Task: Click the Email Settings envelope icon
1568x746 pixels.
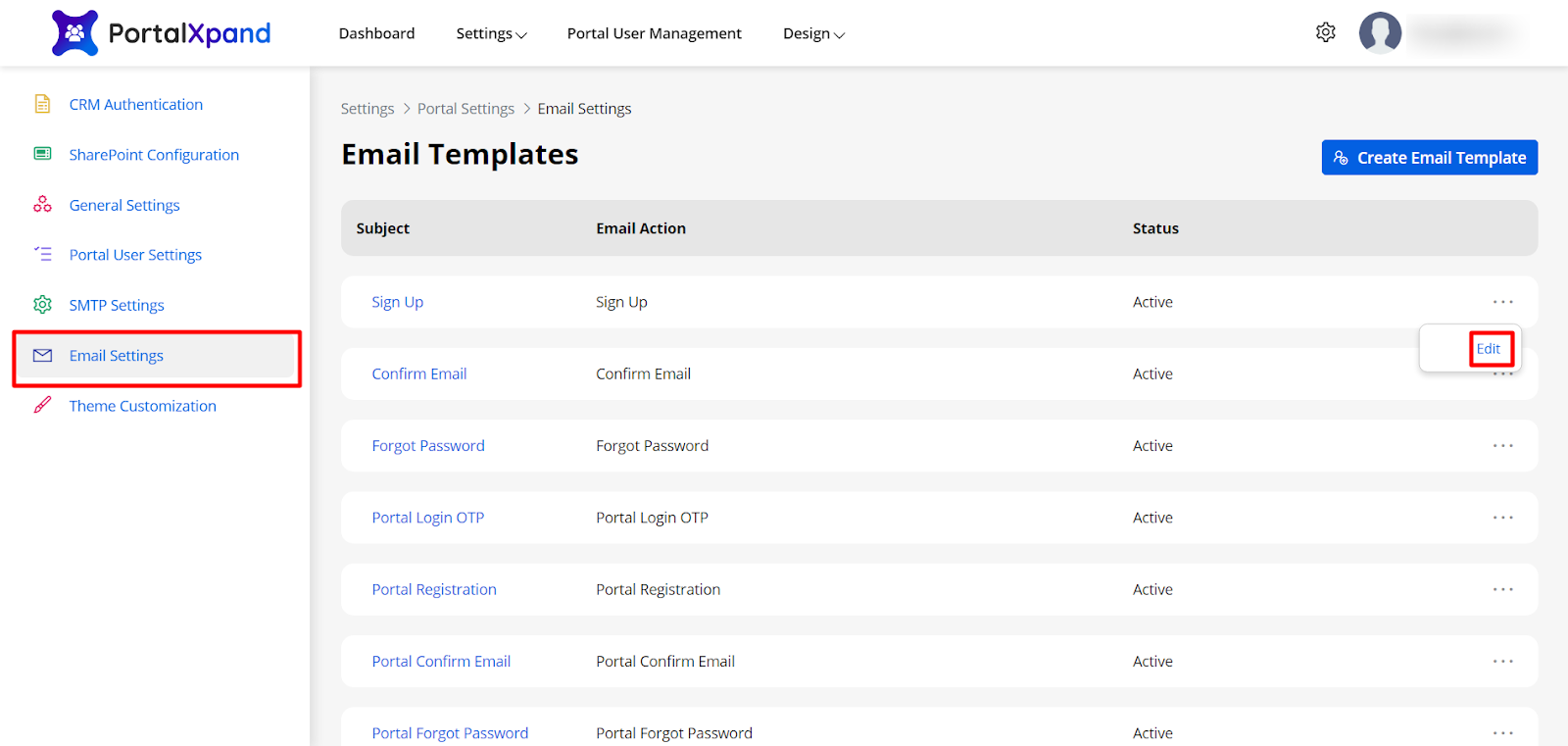Action: (42, 355)
